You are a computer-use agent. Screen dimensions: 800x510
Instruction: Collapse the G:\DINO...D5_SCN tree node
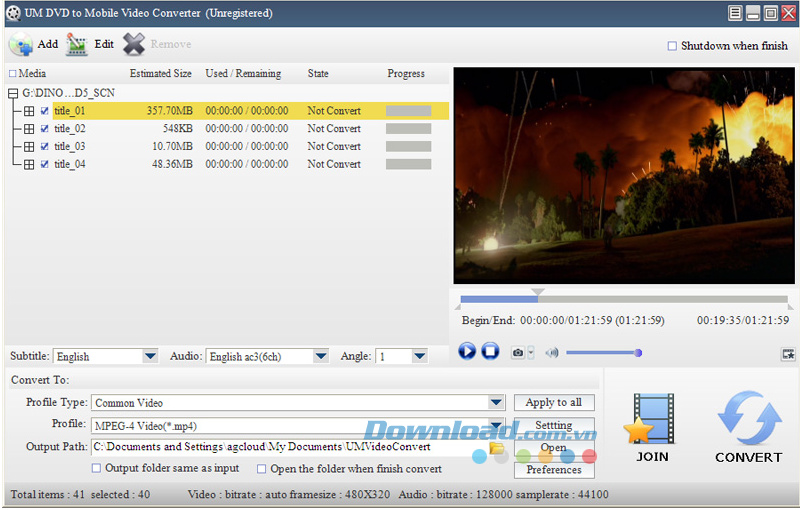point(12,93)
